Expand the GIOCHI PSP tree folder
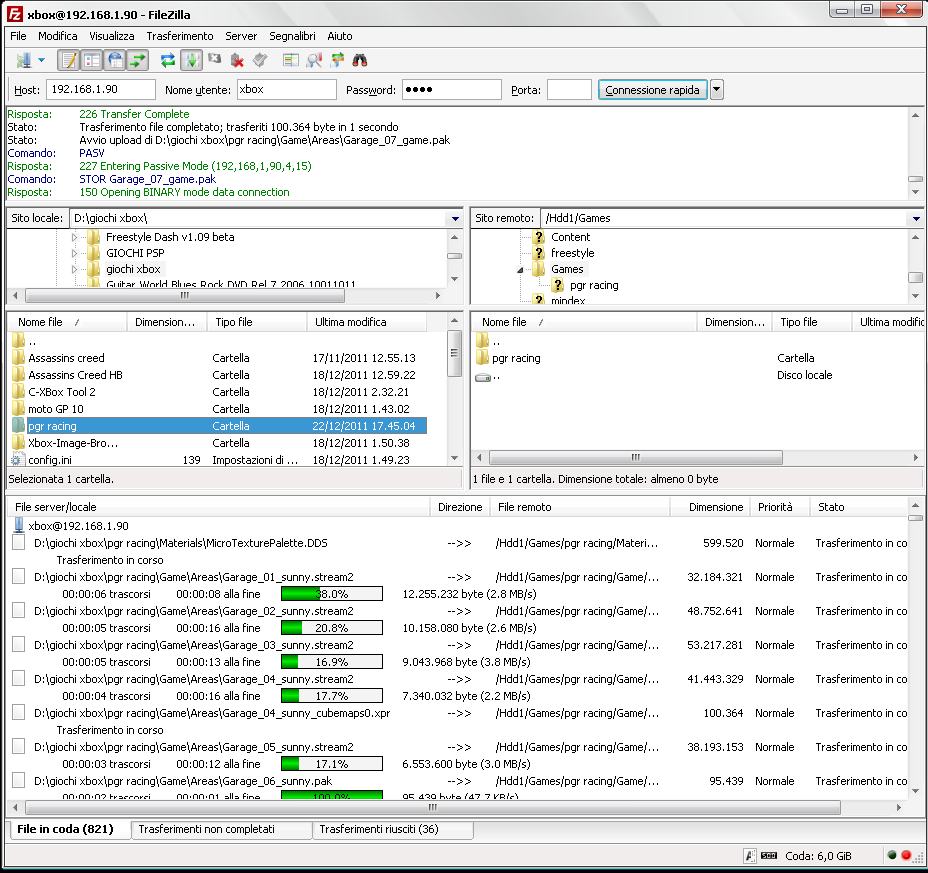 click(x=75, y=253)
